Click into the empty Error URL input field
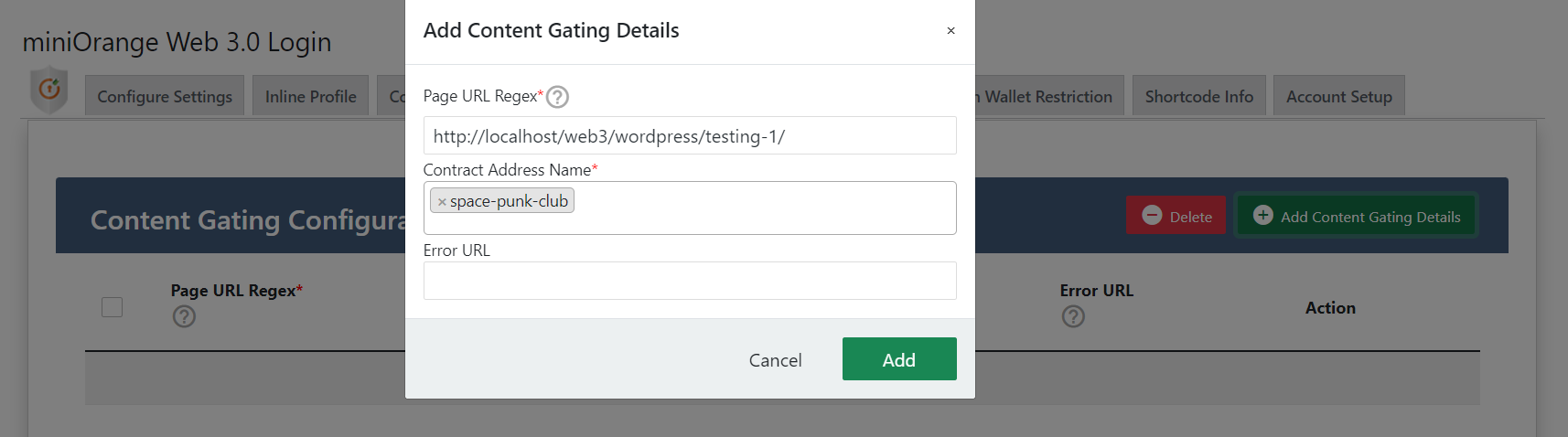Viewport: 1568px width, 437px height. tap(690, 281)
